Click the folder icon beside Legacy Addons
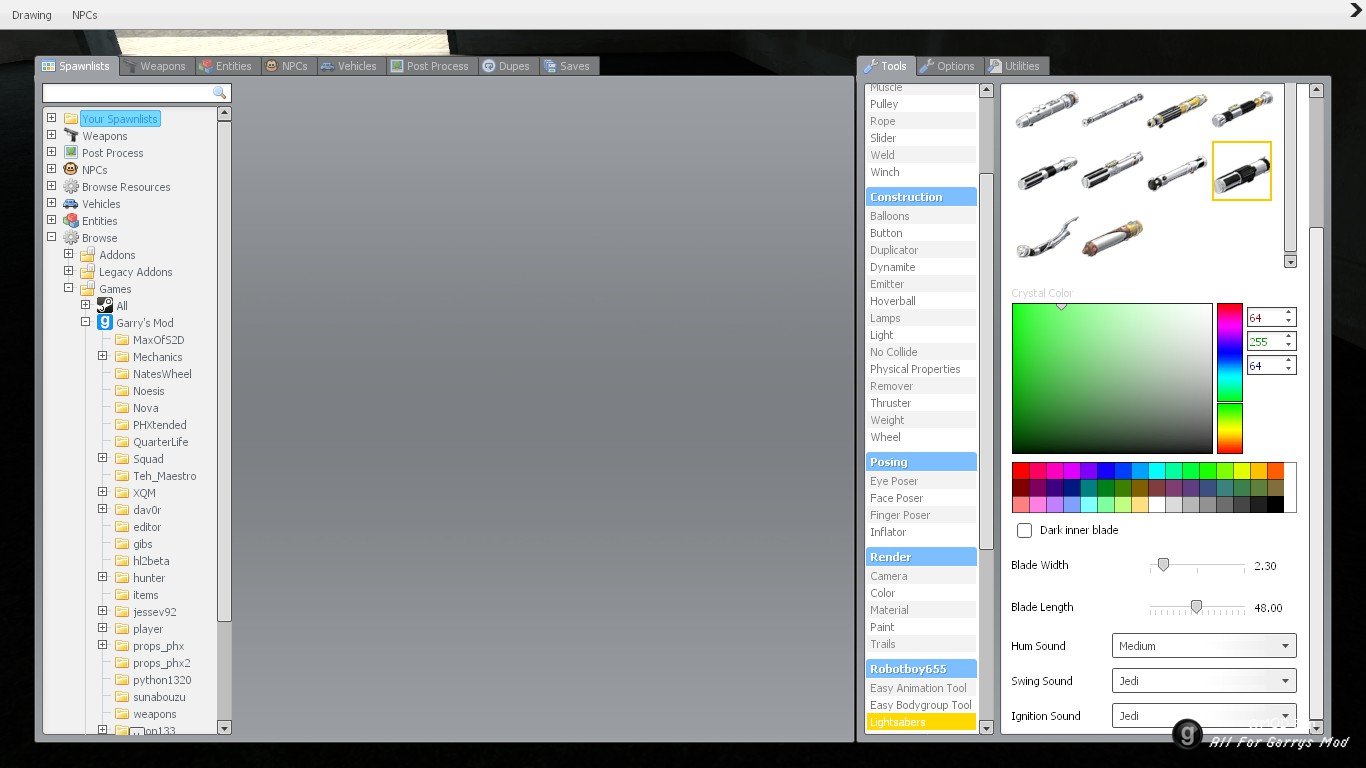1366x768 pixels. 88,271
